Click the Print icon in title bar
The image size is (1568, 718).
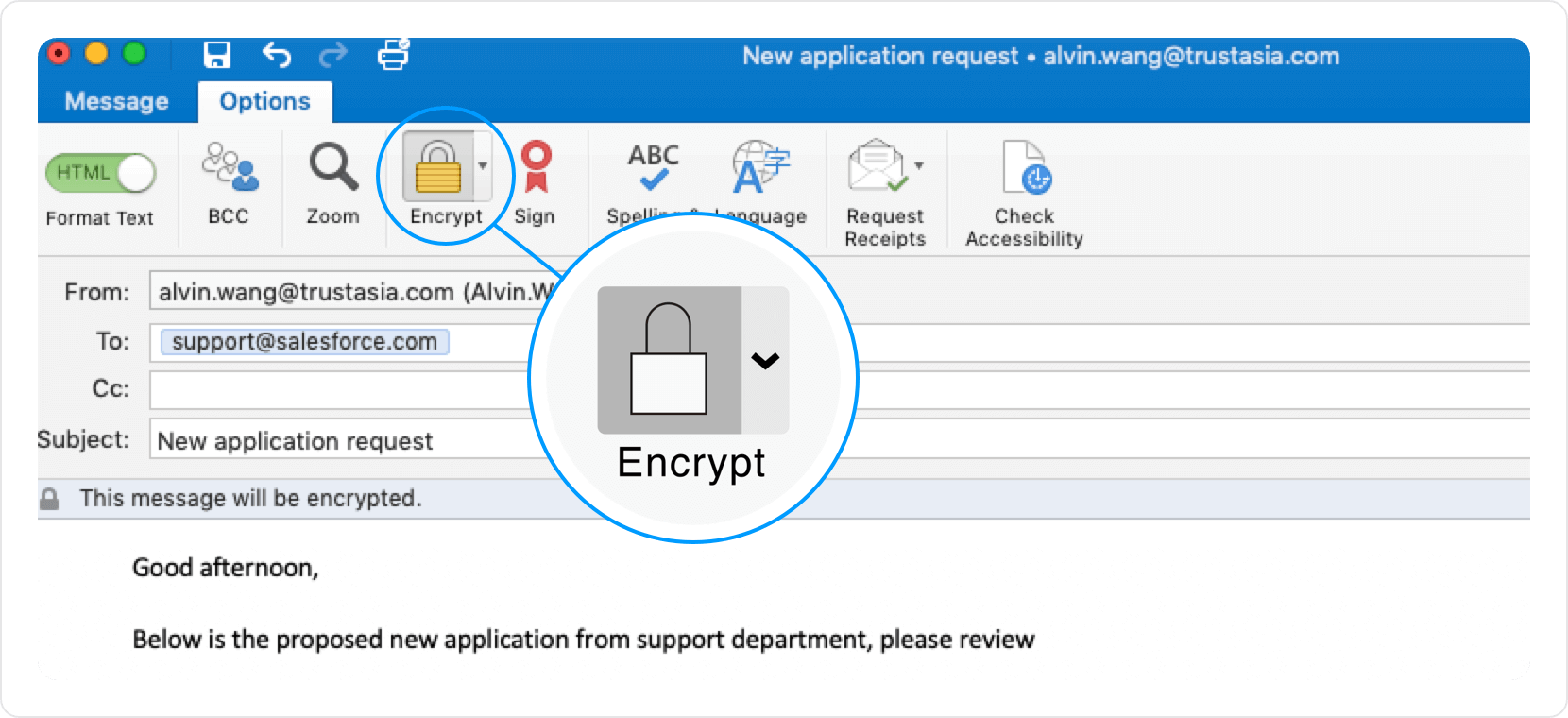coord(393,55)
